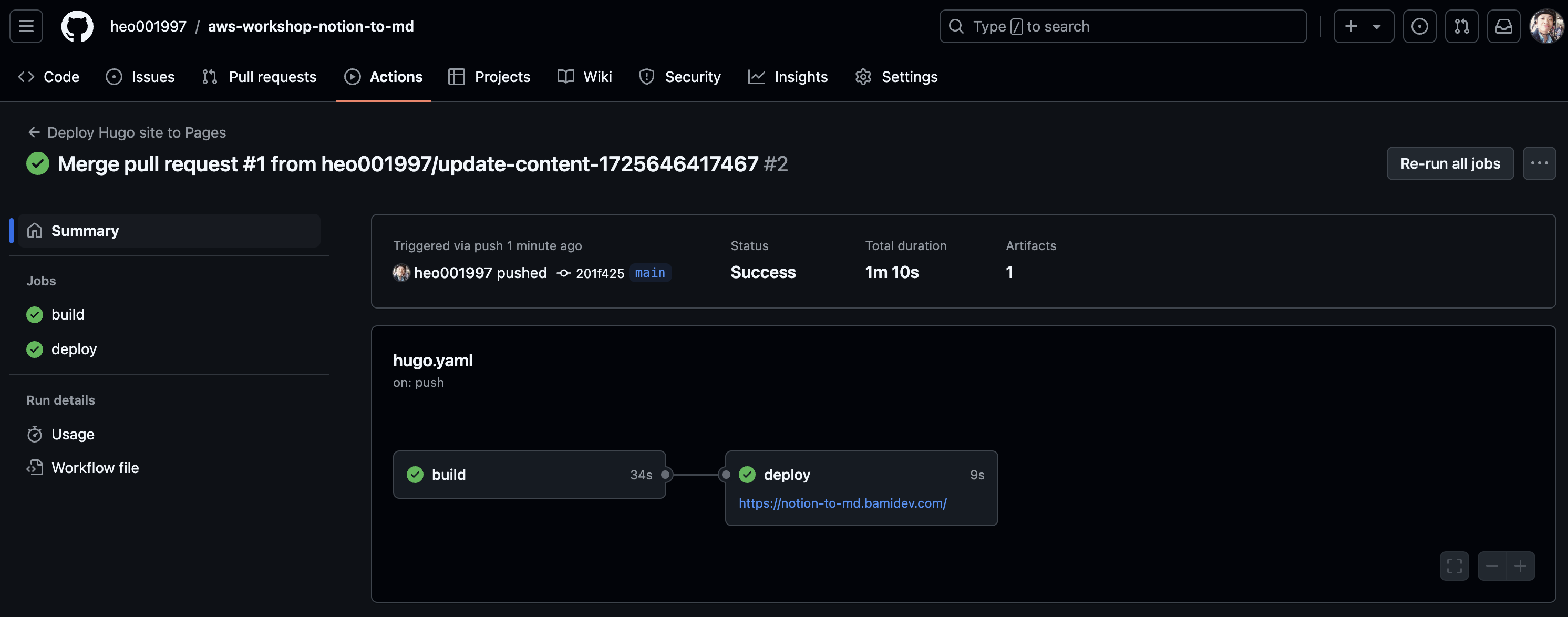Click the GitHub logo icon
1568x617 pixels.
(x=77, y=26)
